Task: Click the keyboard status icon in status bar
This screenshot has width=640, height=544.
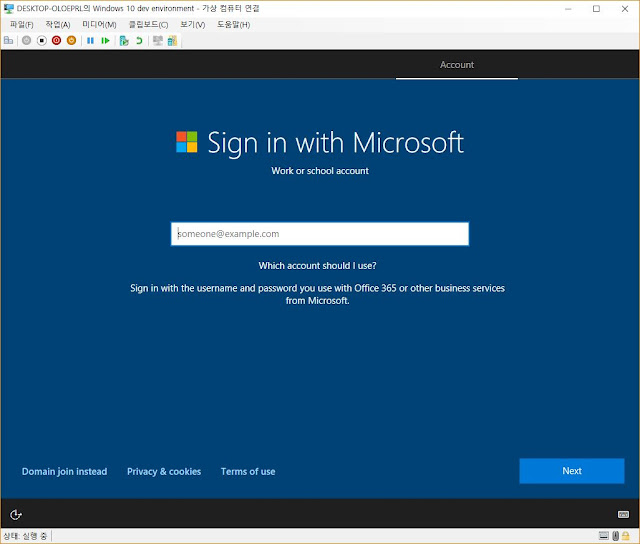Action: click(604, 535)
